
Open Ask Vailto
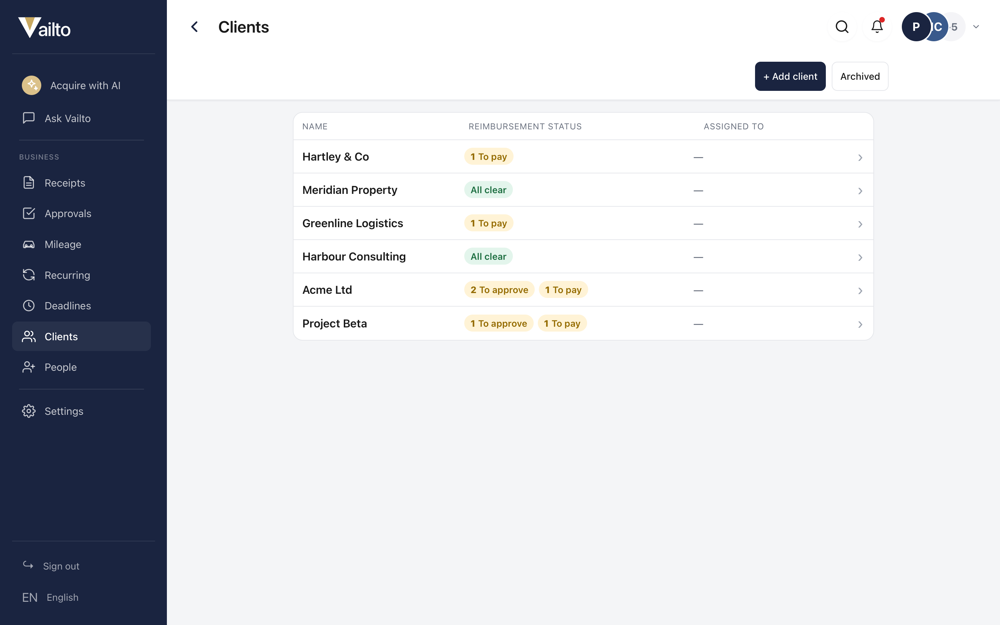82,118
